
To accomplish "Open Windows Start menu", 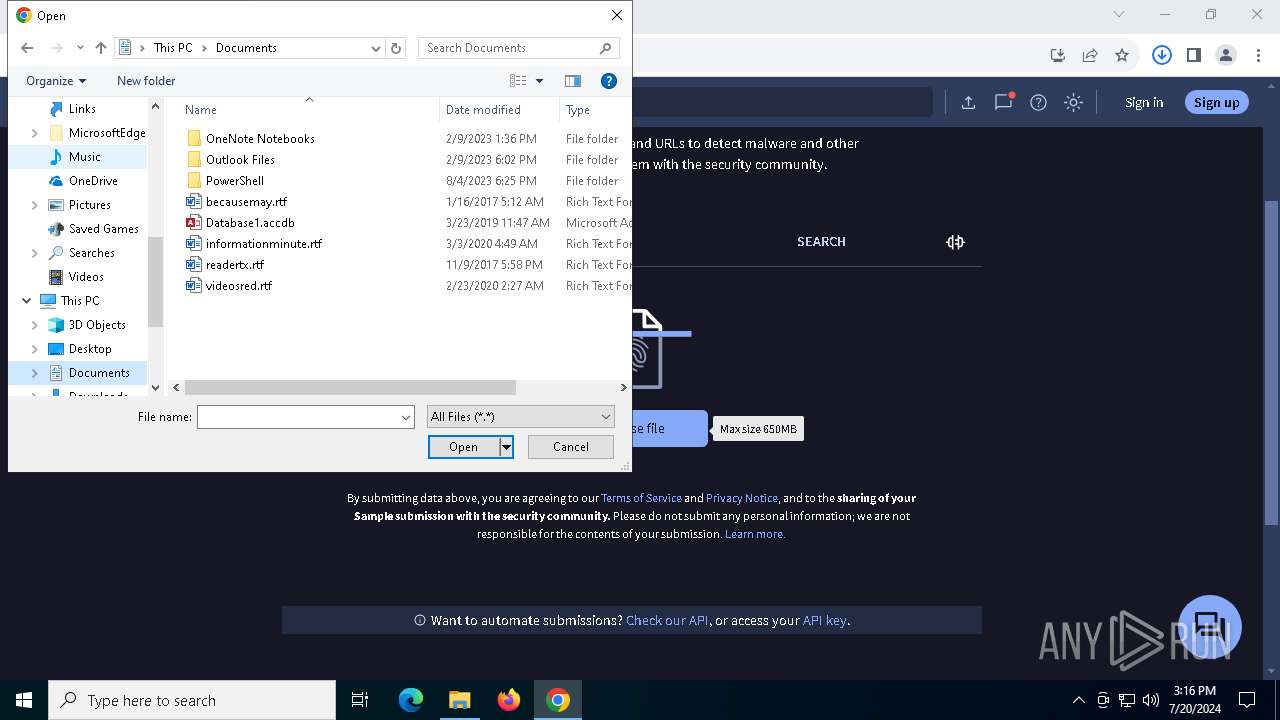I will point(24,700).
